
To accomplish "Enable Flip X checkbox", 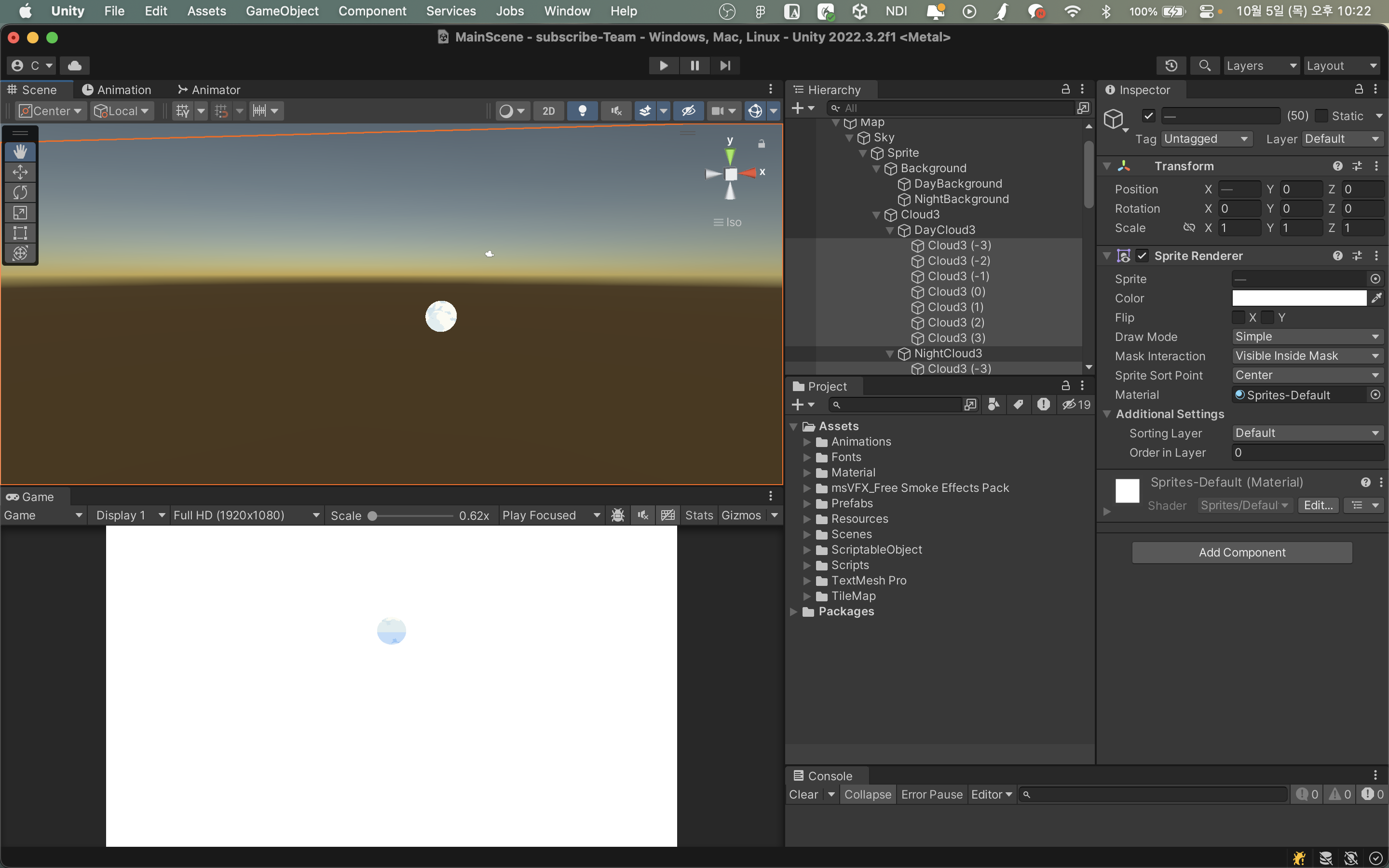I will 1239,317.
